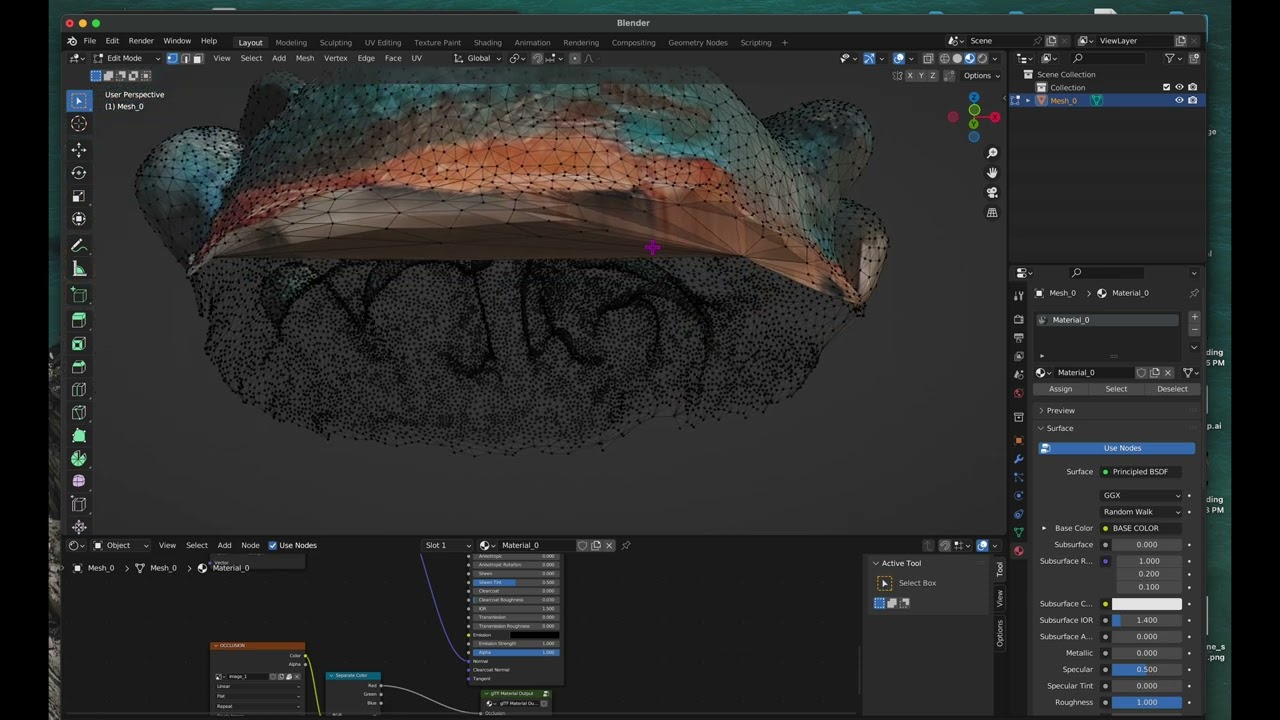Activate the Scale tool
Screen dimensions: 1280x720
79,196
